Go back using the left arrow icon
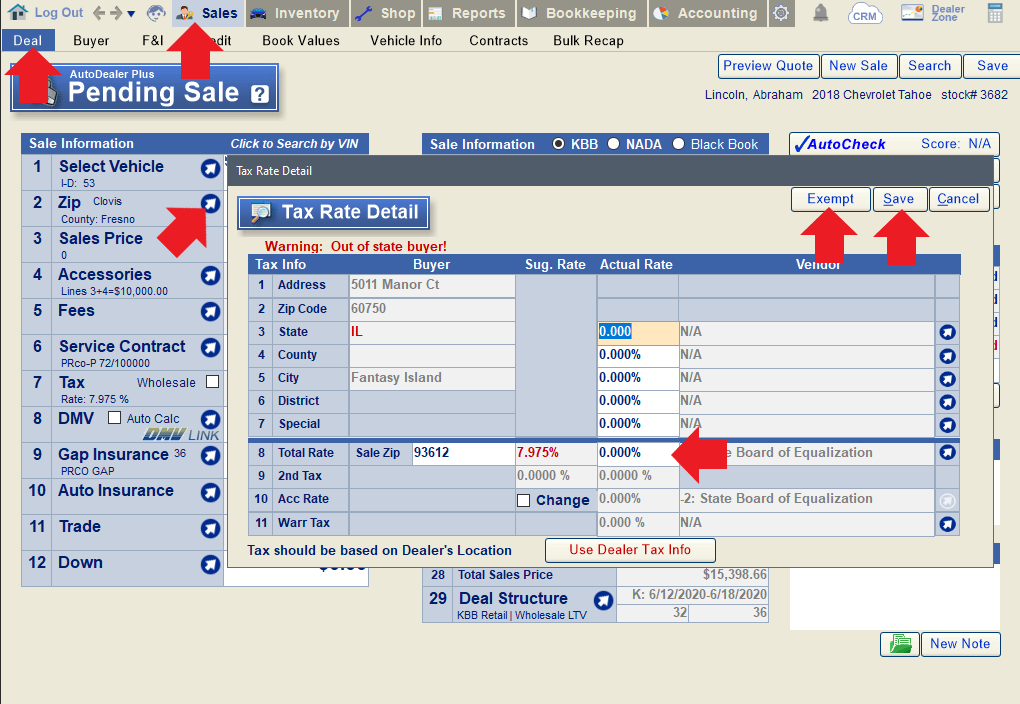The width and height of the screenshot is (1020, 704). pos(99,12)
